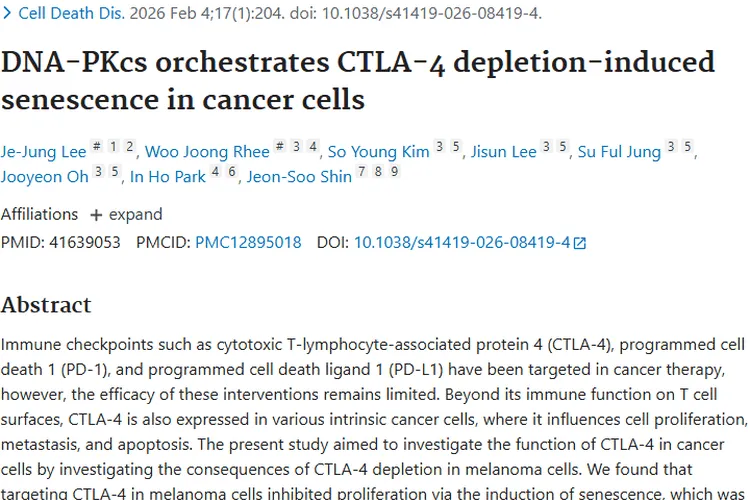Select author Jooyeon Oh
750x500 pixels.
click(x=44, y=177)
